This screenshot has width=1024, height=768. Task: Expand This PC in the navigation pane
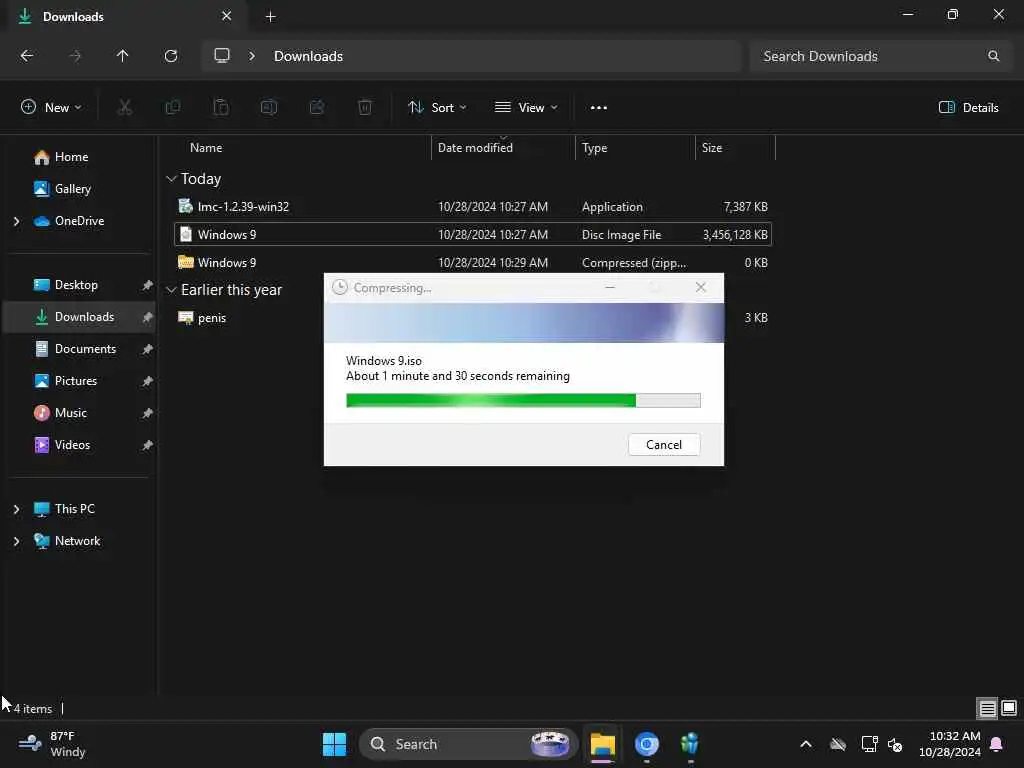tap(16, 509)
